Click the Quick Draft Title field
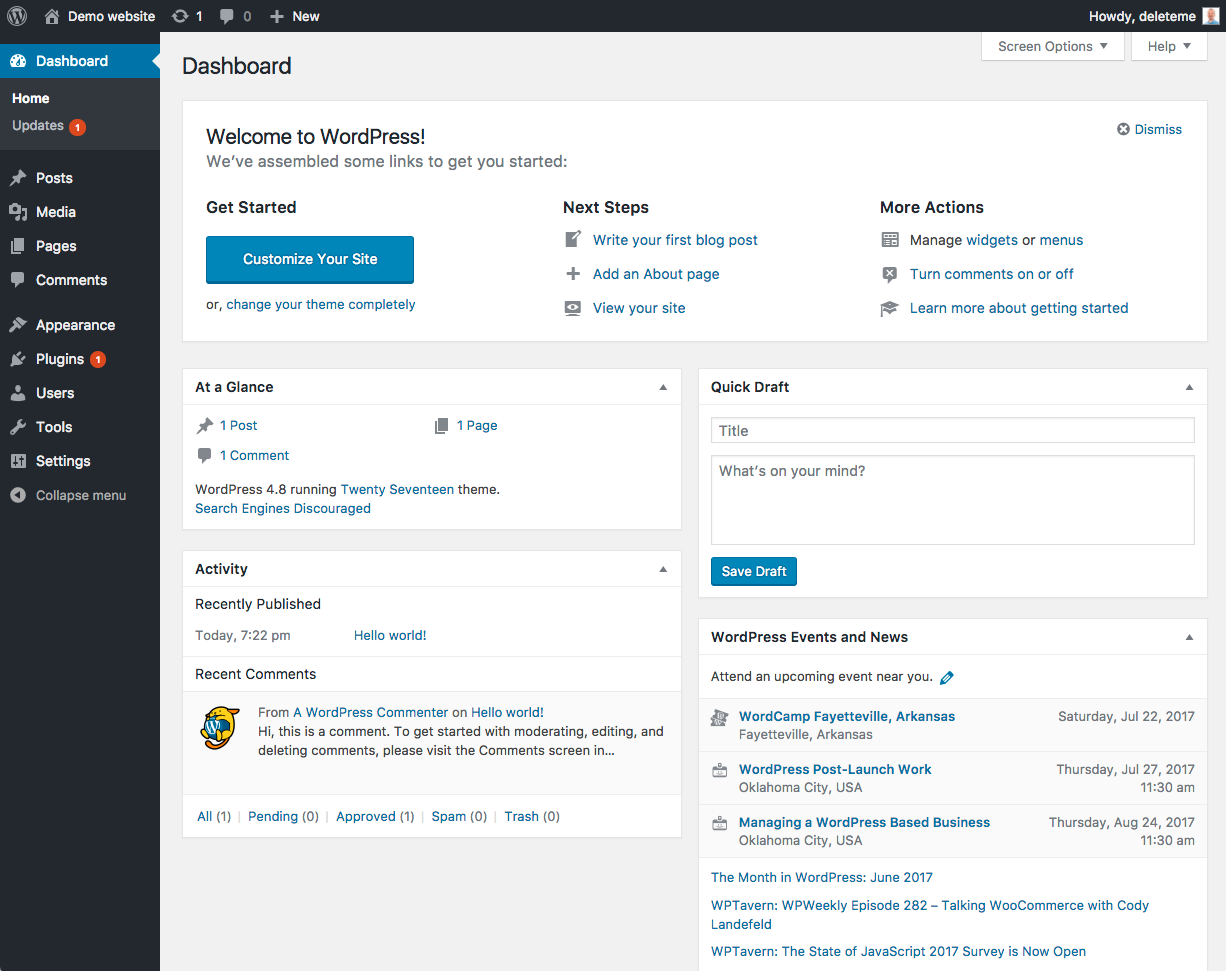Viewport: 1226px width, 971px height. [x=952, y=431]
